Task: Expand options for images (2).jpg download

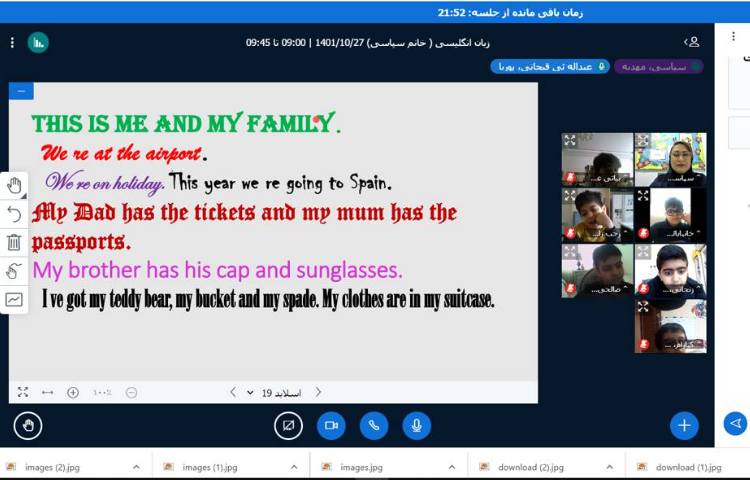Action: click(136, 467)
